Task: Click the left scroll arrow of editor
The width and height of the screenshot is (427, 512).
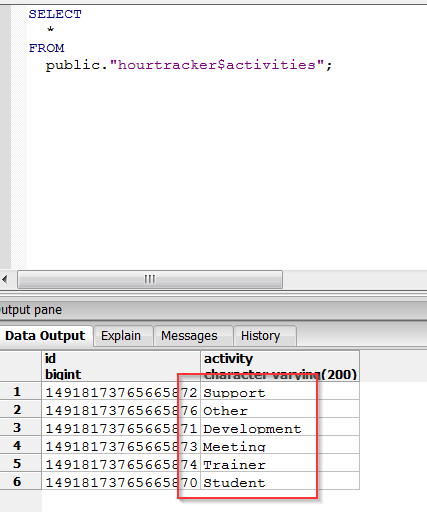Action: point(5,279)
